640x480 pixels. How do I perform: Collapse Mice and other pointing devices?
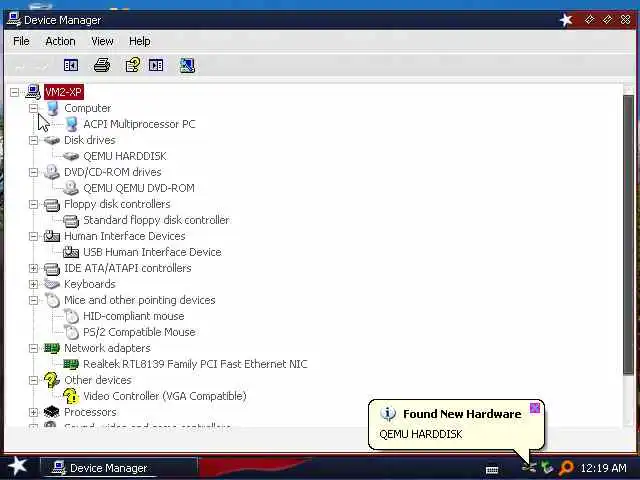pos(33,300)
